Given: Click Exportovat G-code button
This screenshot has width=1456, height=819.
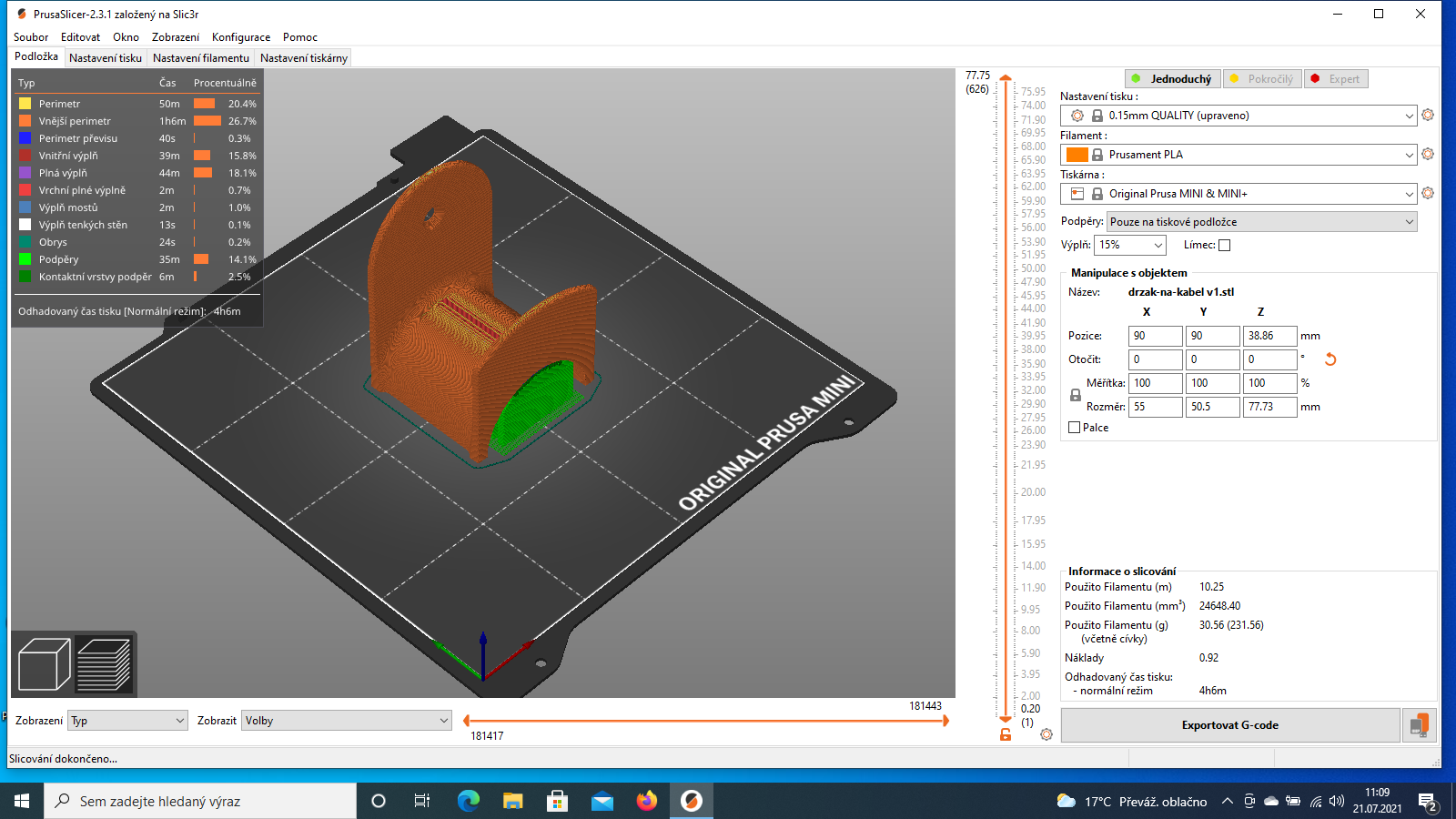Looking at the screenshot, I should click(x=1230, y=725).
